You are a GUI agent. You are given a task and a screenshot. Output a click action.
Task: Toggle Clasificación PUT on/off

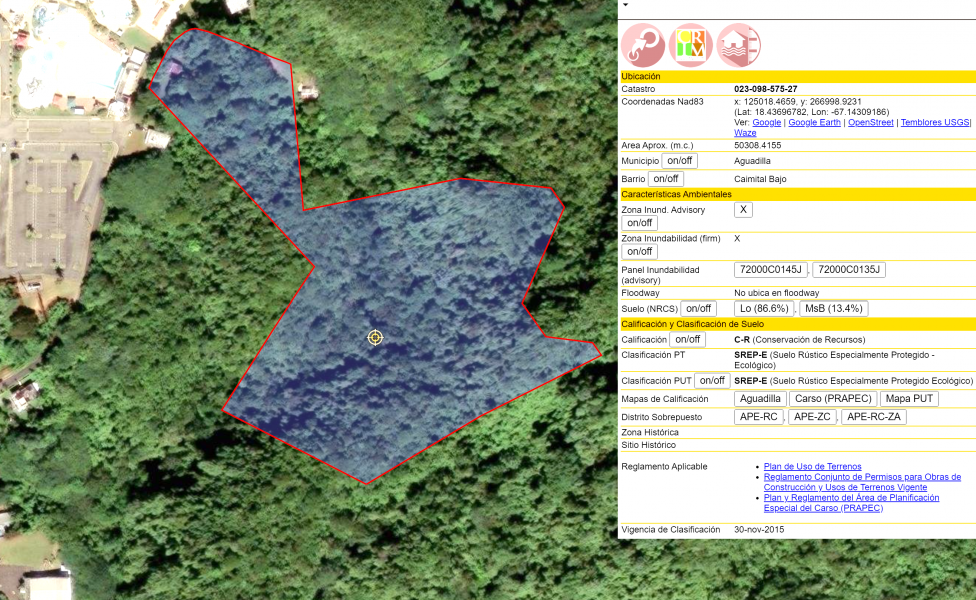[x=711, y=380]
